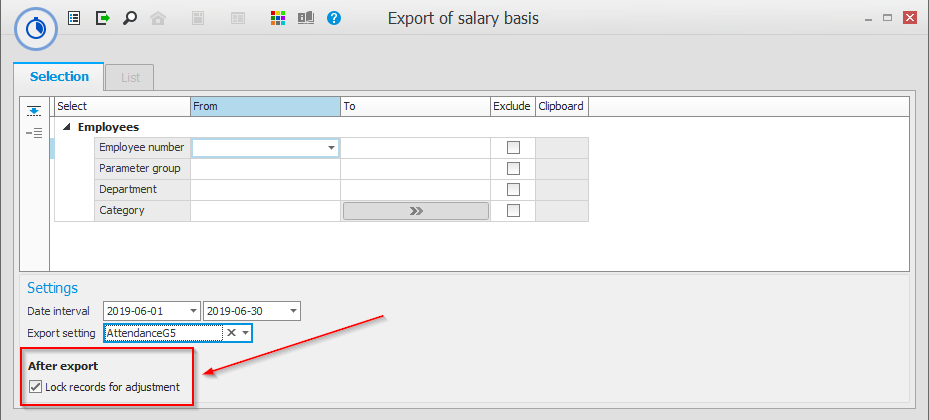This screenshot has width=929, height=420.
Task: Click the magnifying glass search icon
Action: 129,18
